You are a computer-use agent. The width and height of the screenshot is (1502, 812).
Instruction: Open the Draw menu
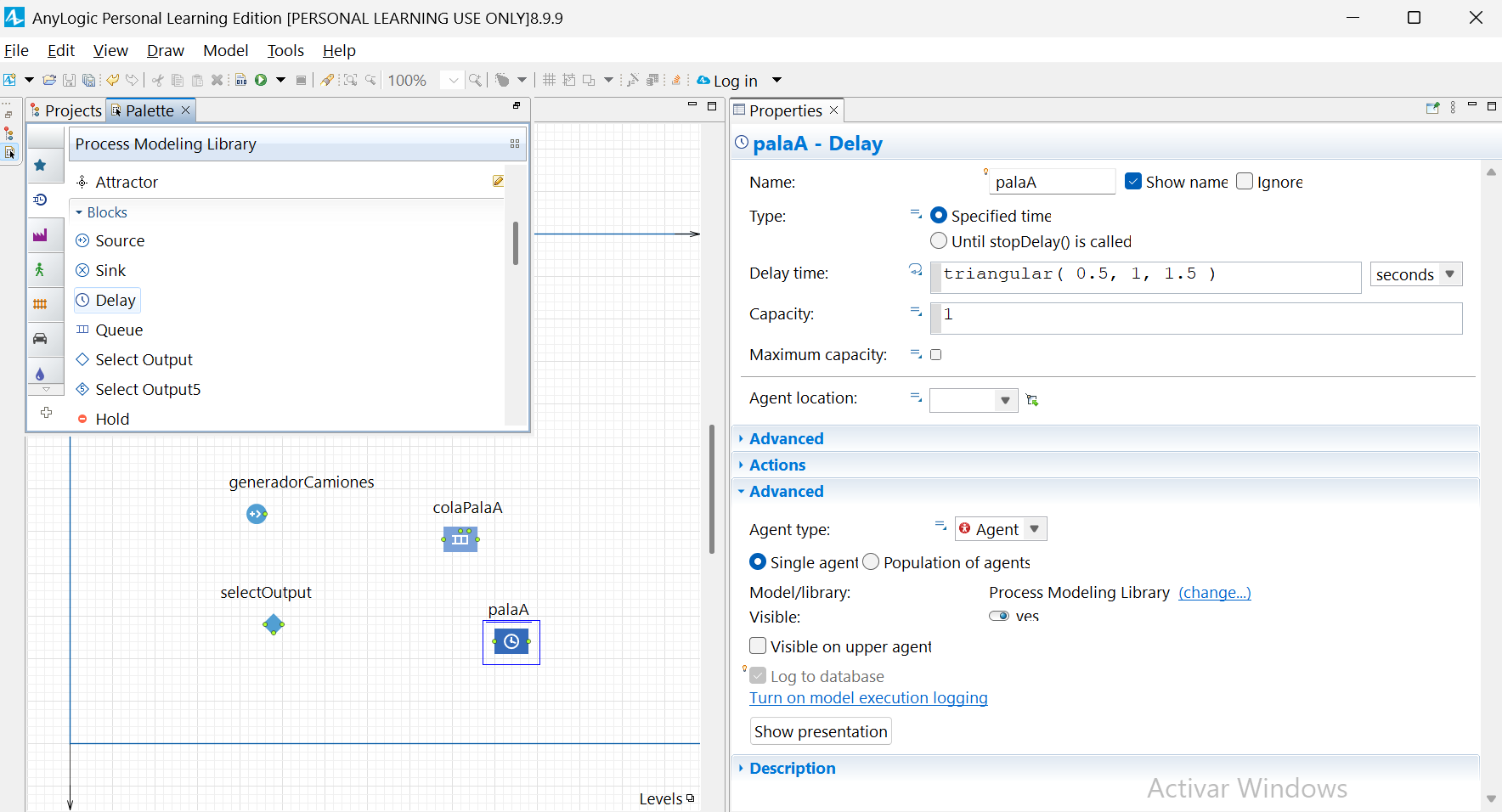click(166, 51)
